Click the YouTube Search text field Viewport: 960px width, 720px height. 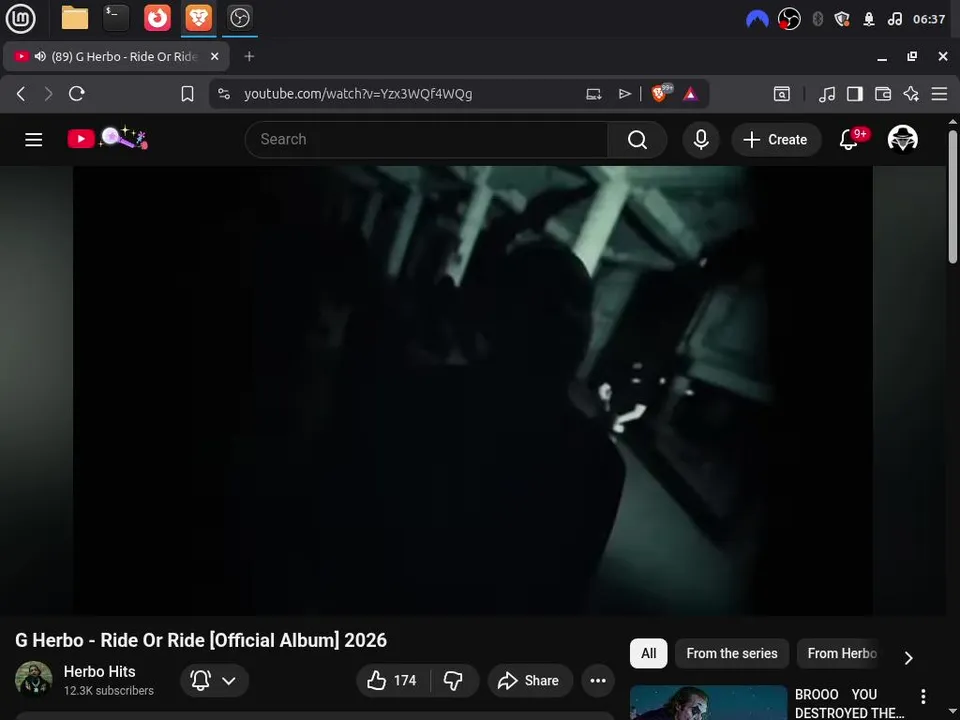pyautogui.click(x=426, y=140)
